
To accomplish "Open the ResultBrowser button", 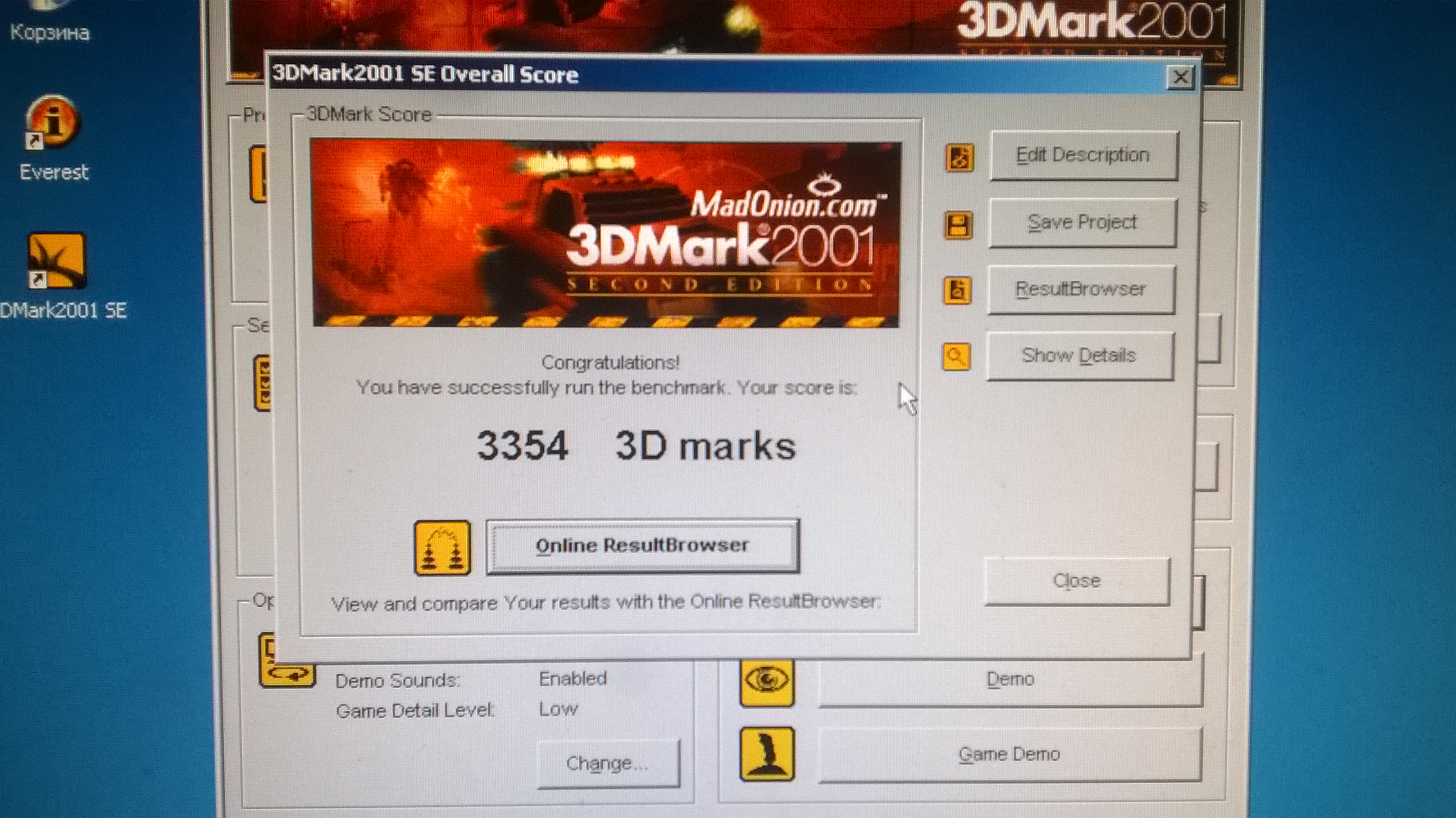I will [1081, 289].
